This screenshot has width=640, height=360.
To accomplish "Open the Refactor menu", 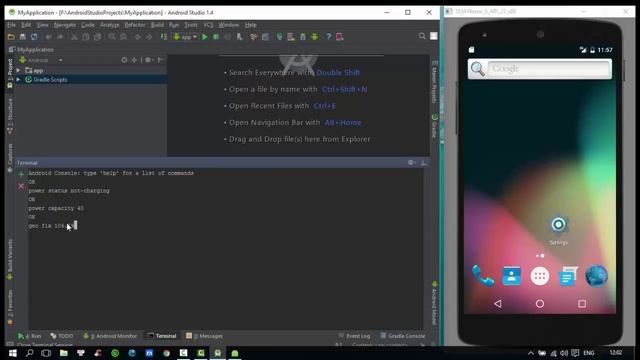I will pyautogui.click(x=135, y=25).
